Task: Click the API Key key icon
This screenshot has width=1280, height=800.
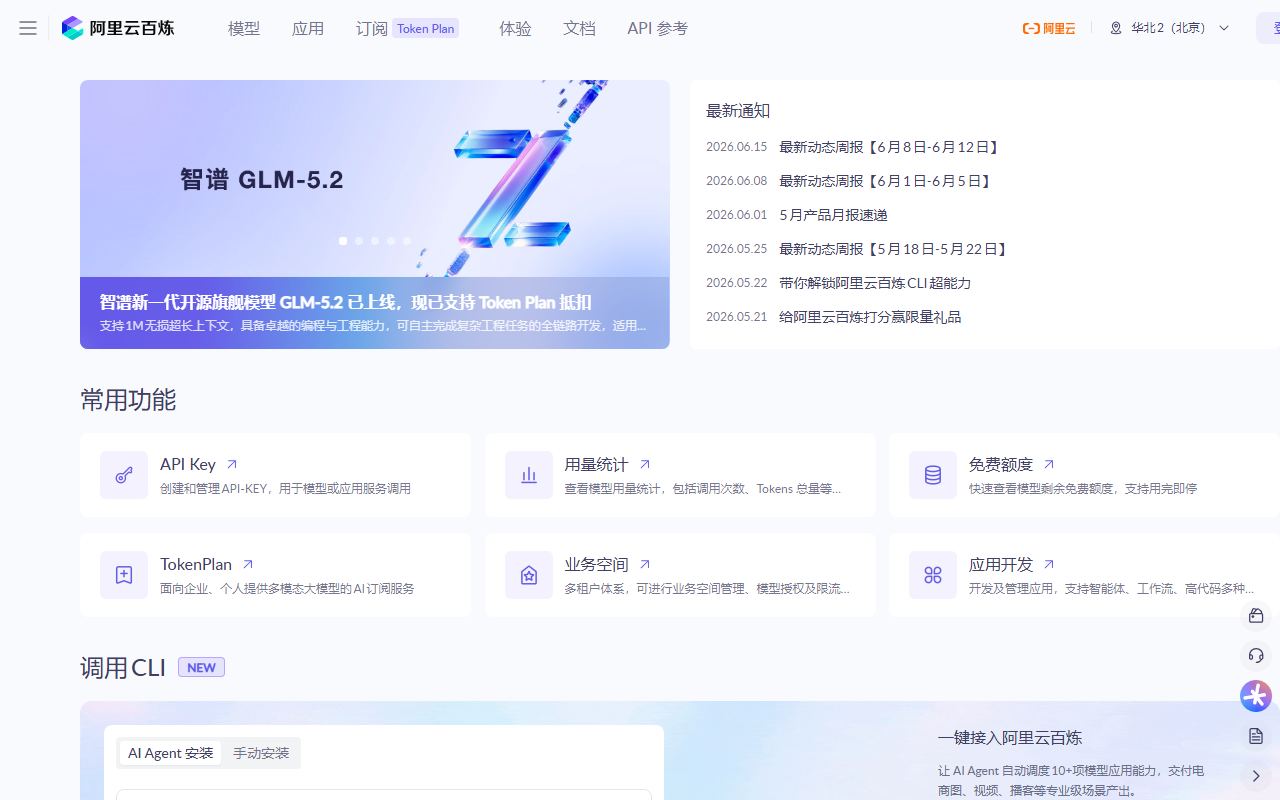Action: tap(124, 475)
